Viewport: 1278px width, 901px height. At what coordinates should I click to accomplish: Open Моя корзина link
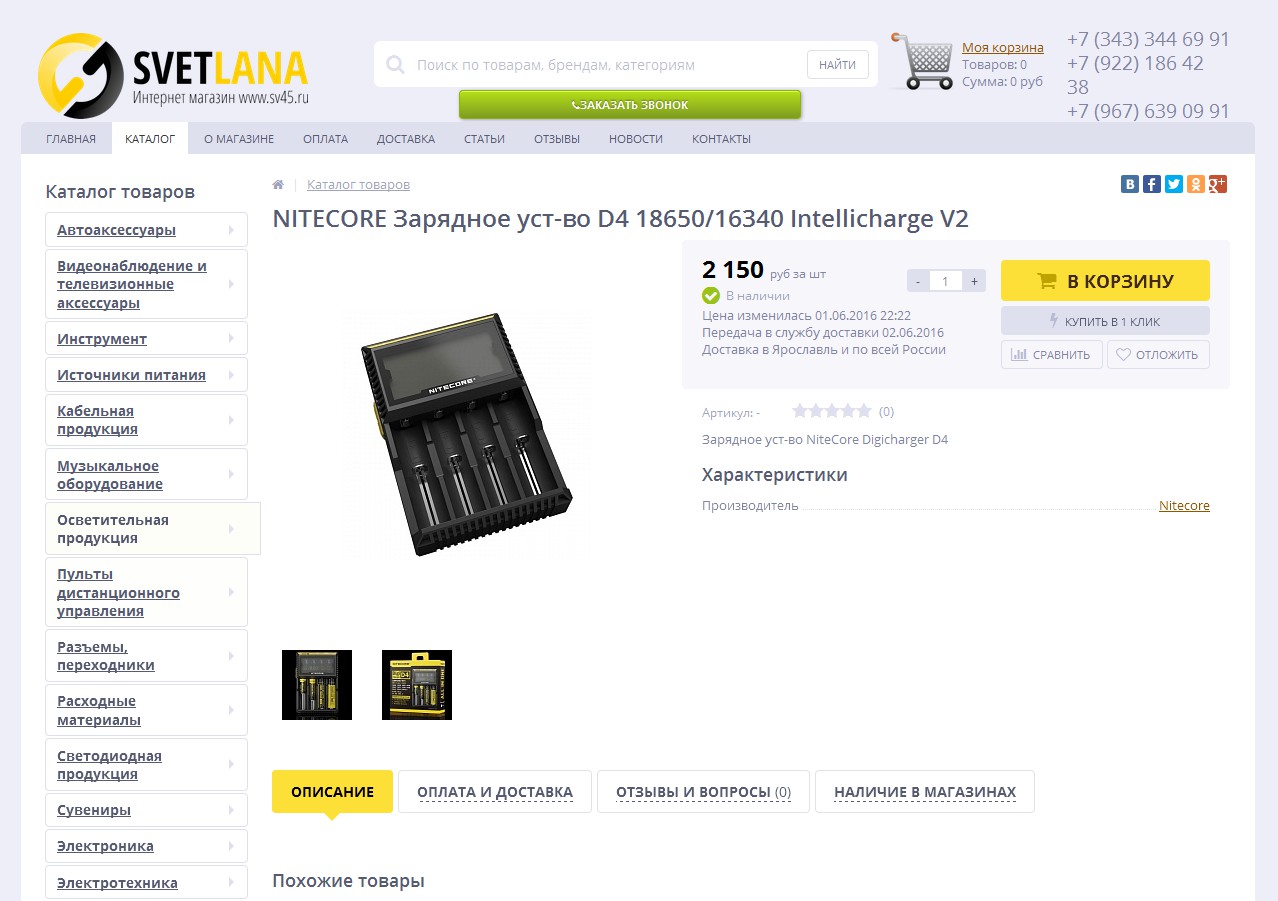click(1002, 47)
